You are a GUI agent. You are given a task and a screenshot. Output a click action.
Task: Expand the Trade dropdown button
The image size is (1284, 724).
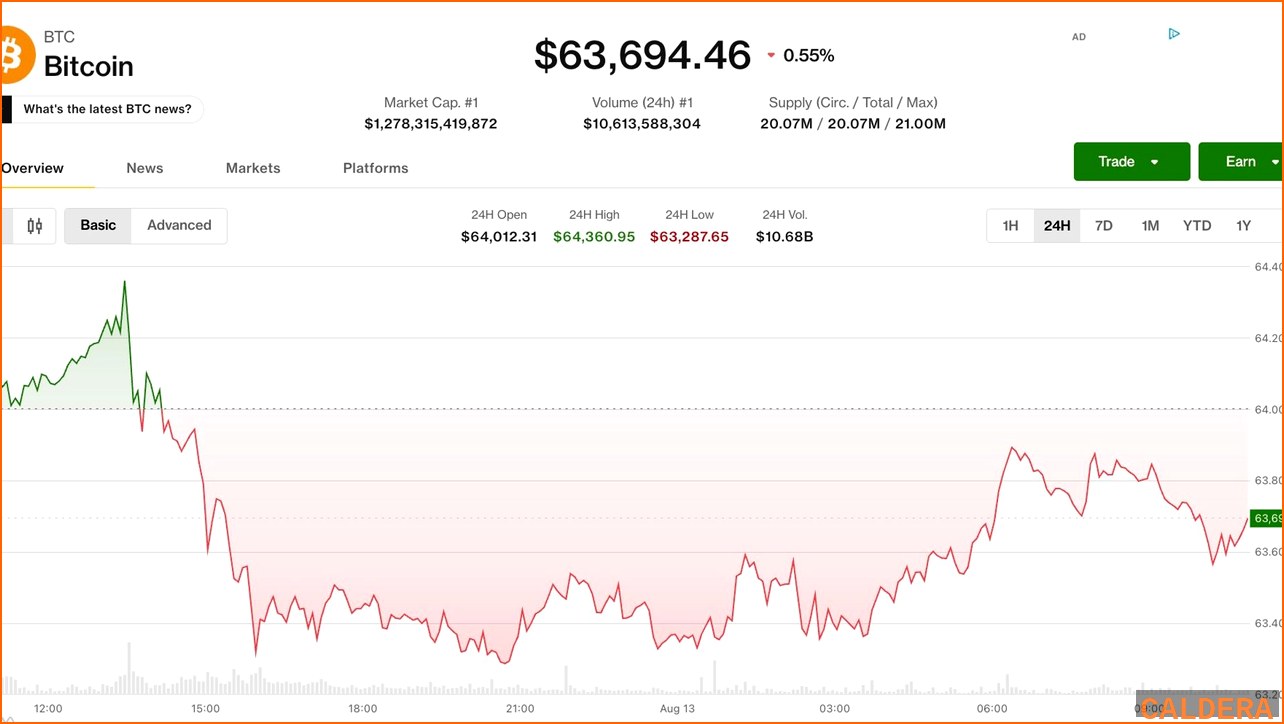1132,162
